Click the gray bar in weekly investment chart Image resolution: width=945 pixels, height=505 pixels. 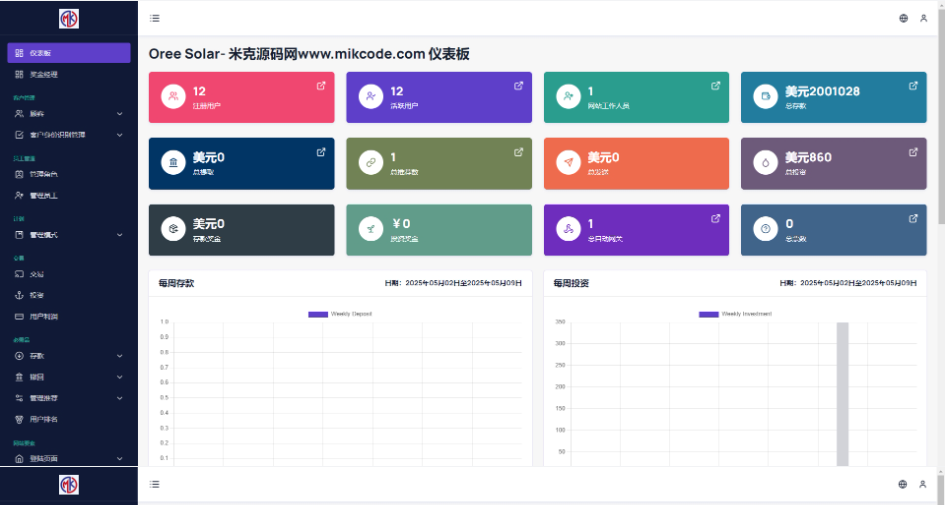click(843, 394)
